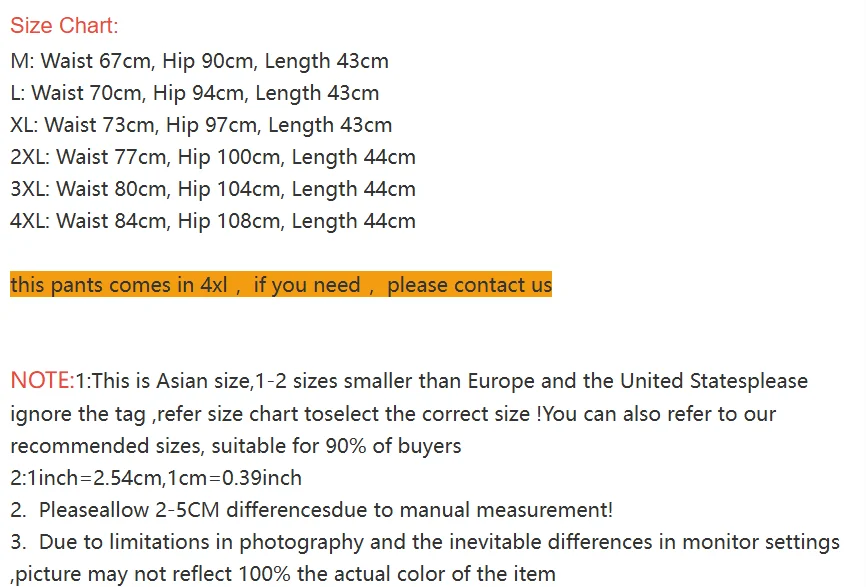The width and height of the screenshot is (866, 587).
Task: Click the 'suitable for 90% of buyers' line
Action: pos(235,445)
